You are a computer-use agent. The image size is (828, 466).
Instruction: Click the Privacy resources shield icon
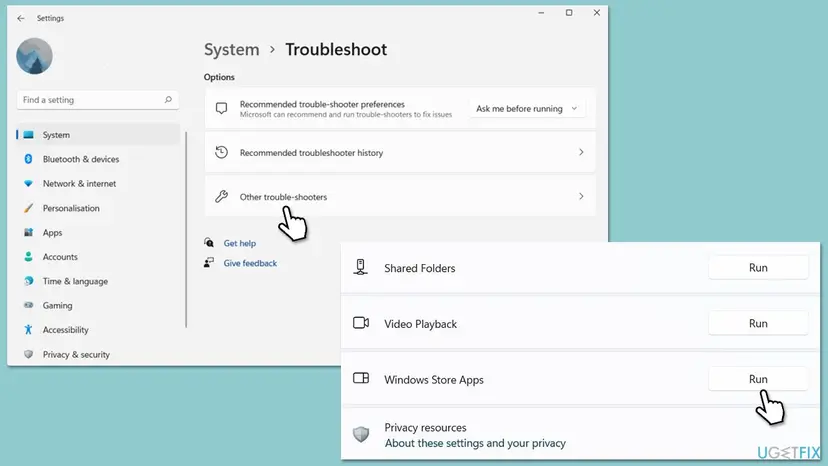(361, 435)
